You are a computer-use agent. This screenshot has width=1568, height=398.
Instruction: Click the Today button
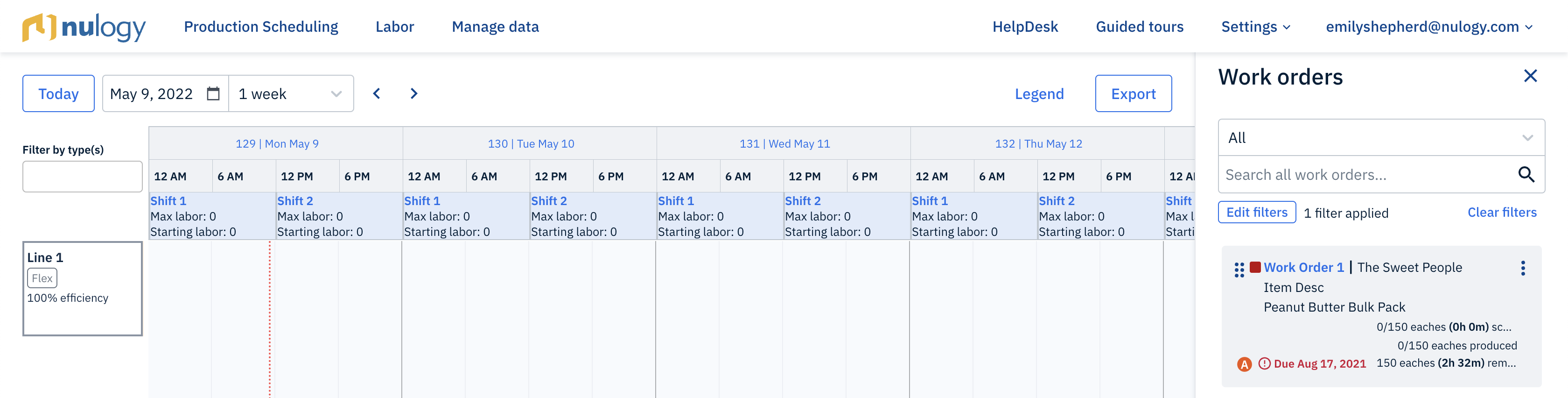click(x=58, y=93)
